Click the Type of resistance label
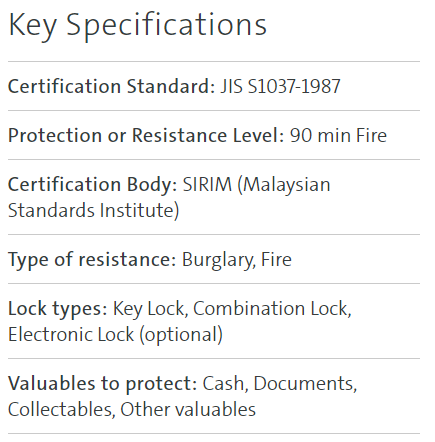 point(92,259)
